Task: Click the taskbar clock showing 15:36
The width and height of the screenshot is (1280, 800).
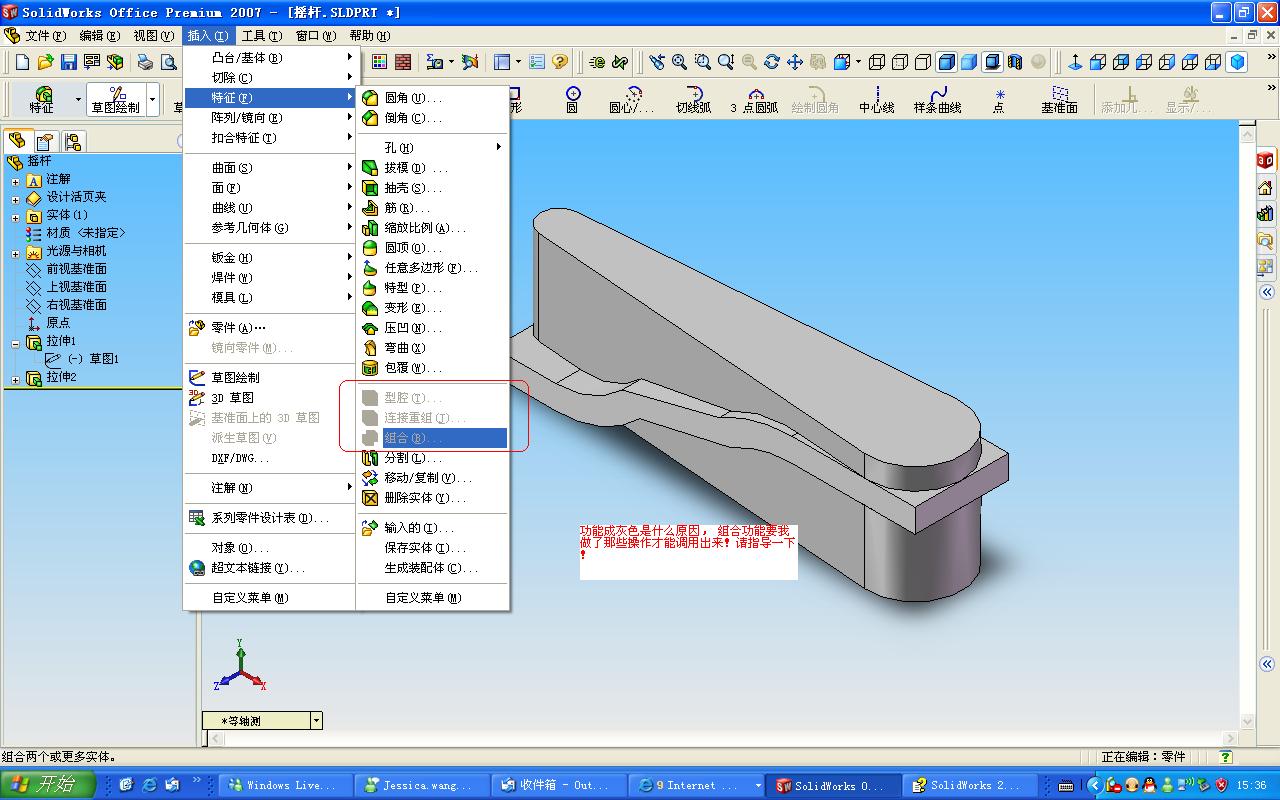Action: (x=1251, y=785)
